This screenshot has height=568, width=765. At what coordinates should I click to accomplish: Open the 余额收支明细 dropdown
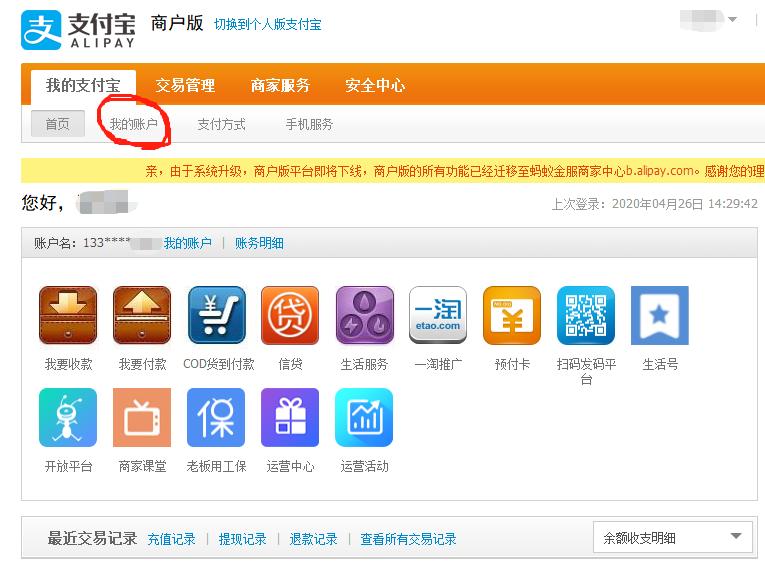(672, 537)
